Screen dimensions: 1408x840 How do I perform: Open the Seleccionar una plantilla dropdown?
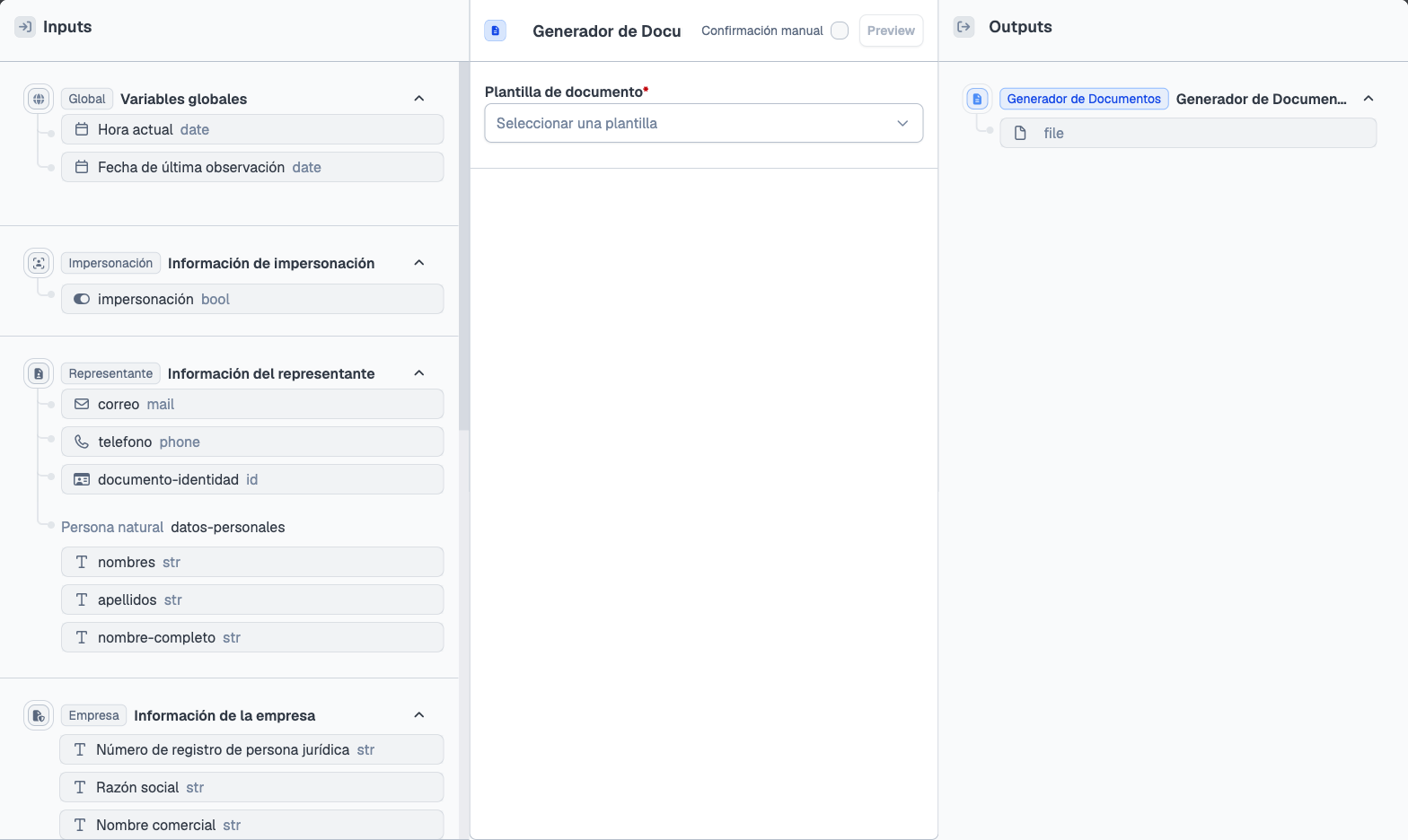click(x=704, y=123)
